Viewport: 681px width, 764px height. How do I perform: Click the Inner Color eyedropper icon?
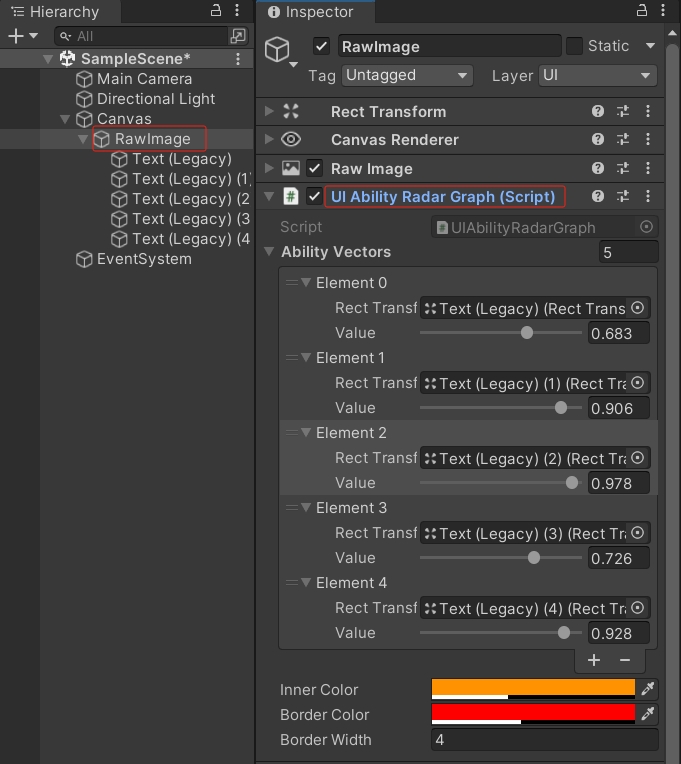[648, 689]
